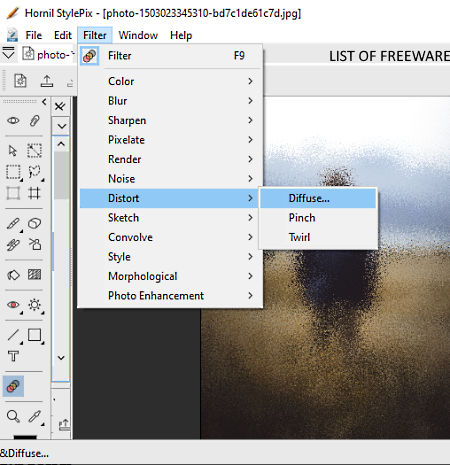Select the rectangle shape tool
This screenshot has width=450, height=465.
coord(35,335)
